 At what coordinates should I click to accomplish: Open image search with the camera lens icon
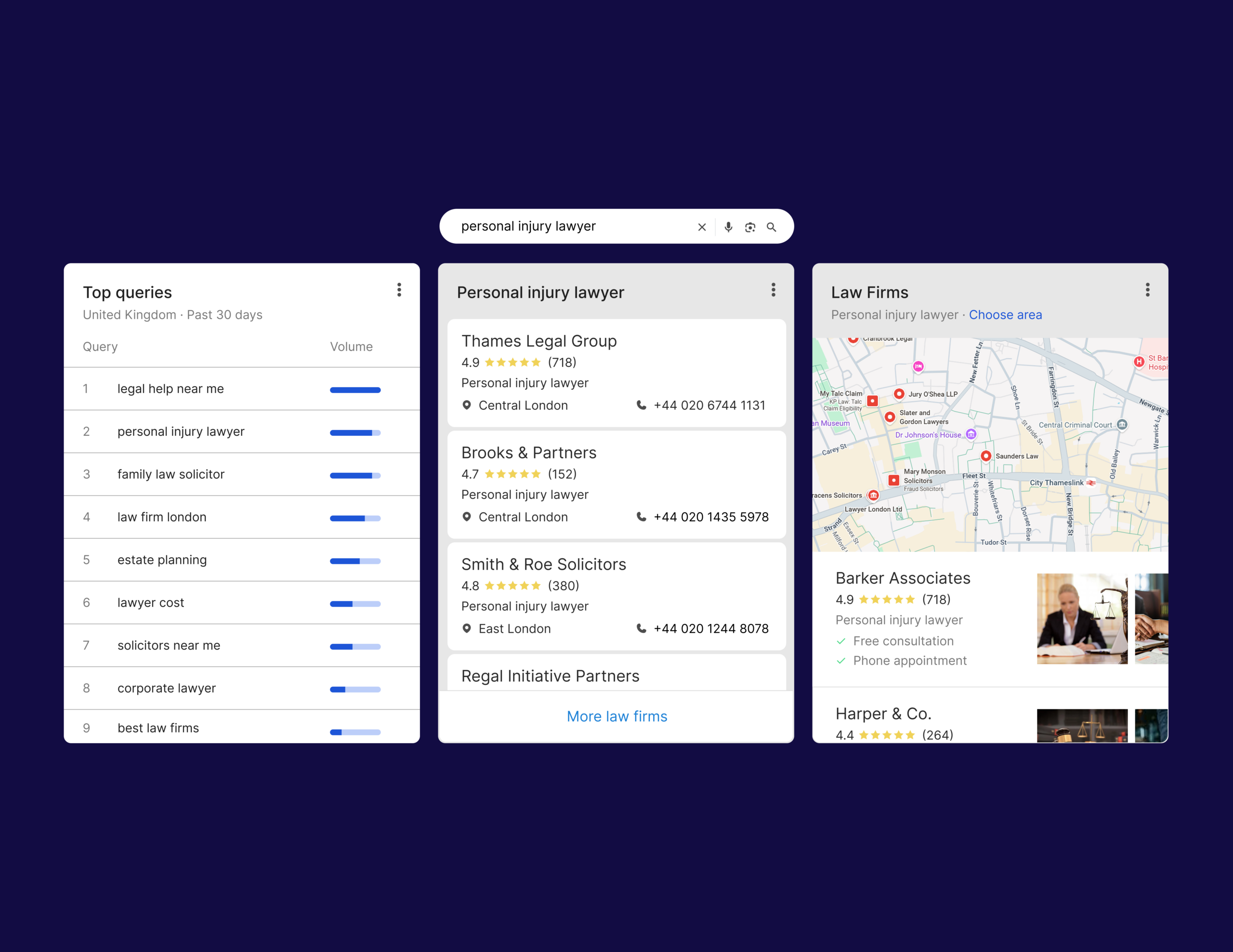(x=750, y=226)
